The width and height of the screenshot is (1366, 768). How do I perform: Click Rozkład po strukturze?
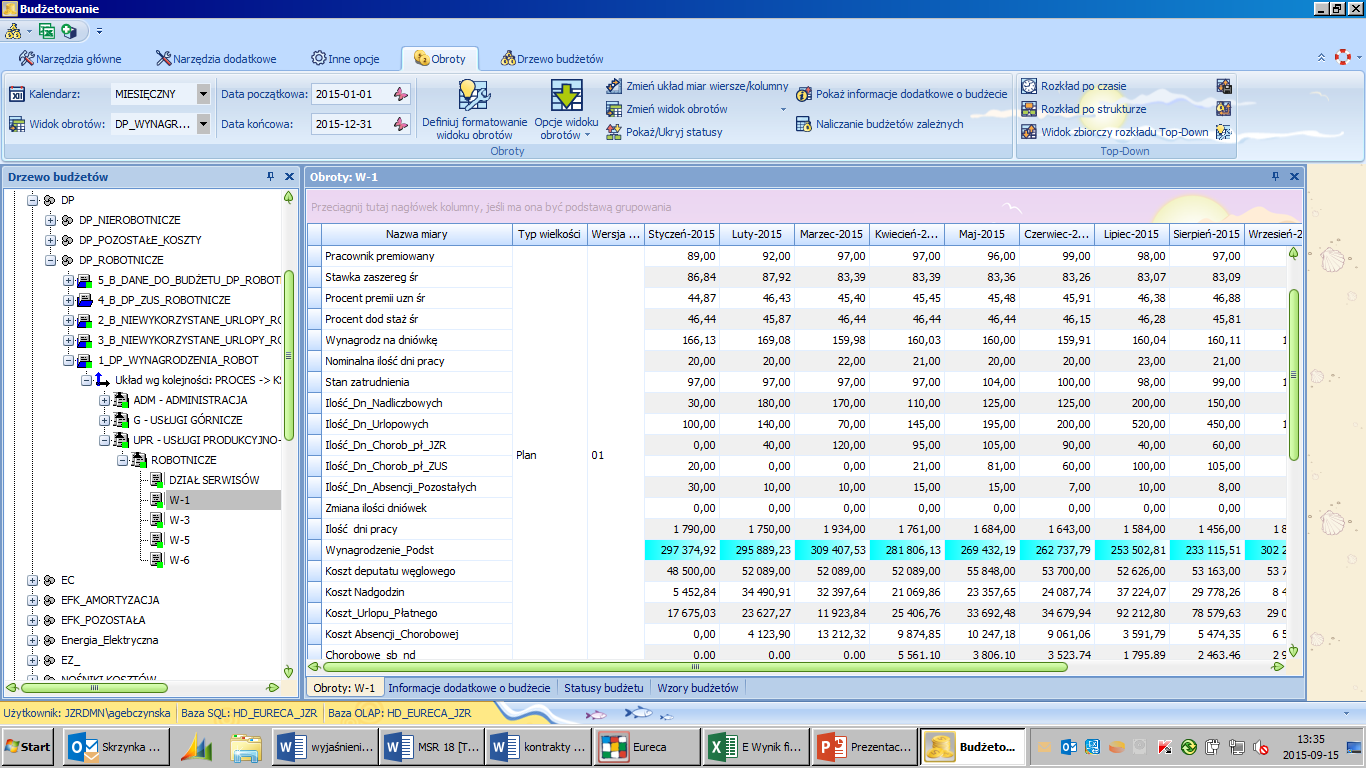tap(1083, 109)
